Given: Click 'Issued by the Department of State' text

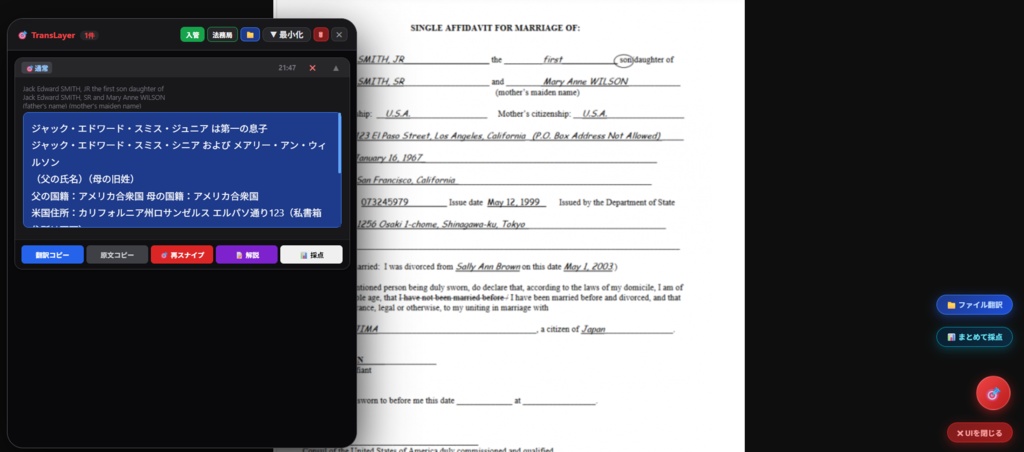Looking at the screenshot, I should point(616,202).
